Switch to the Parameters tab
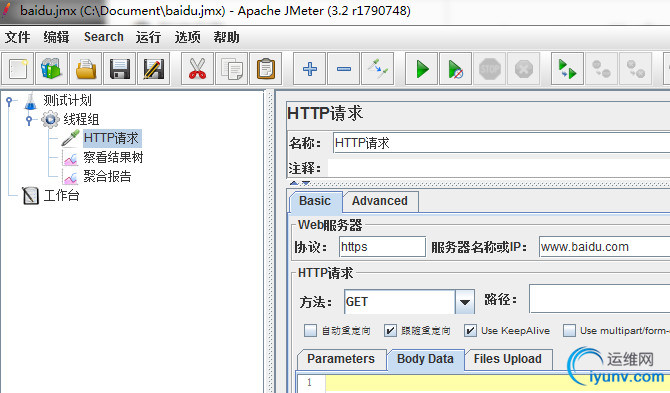This screenshot has width=670, height=393. (x=341, y=359)
